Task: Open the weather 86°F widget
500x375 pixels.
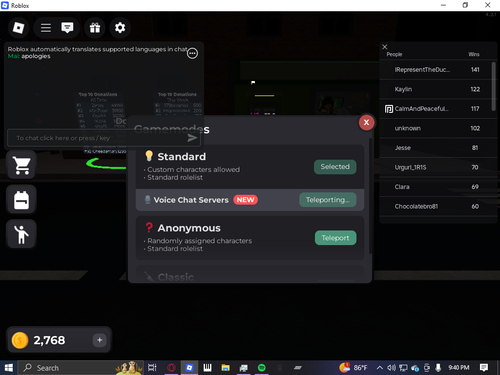Action: pyautogui.click(x=353, y=368)
